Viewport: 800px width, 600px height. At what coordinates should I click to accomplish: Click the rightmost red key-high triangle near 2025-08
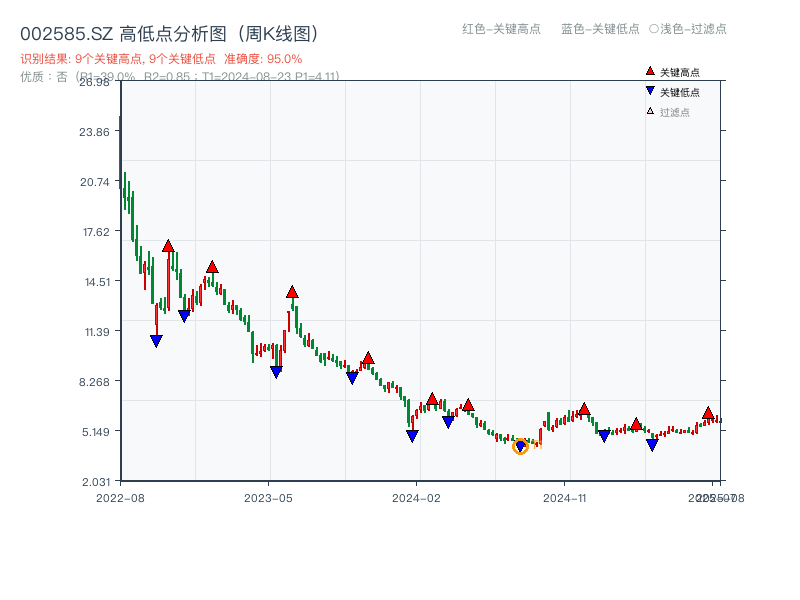[708, 411]
